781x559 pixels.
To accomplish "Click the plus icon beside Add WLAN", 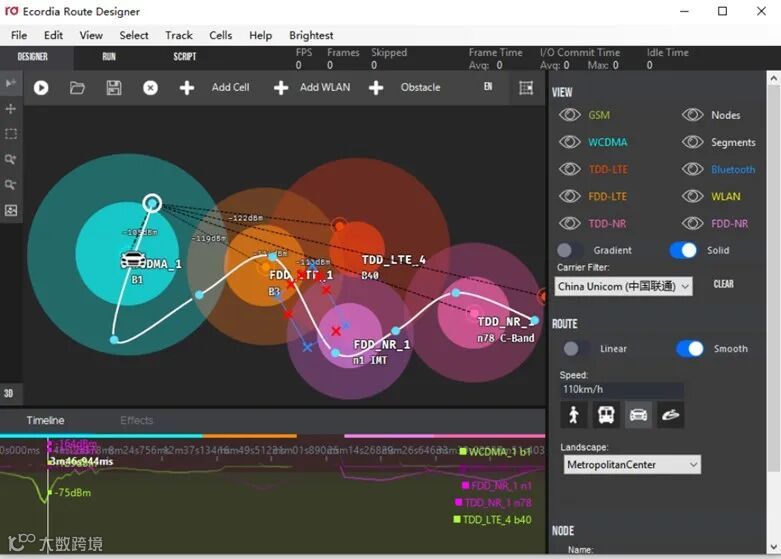I will click(x=281, y=88).
